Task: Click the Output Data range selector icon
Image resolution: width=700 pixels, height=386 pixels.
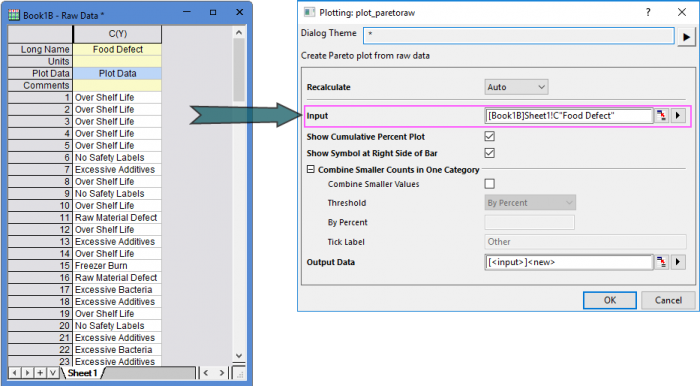Action: tap(661, 262)
